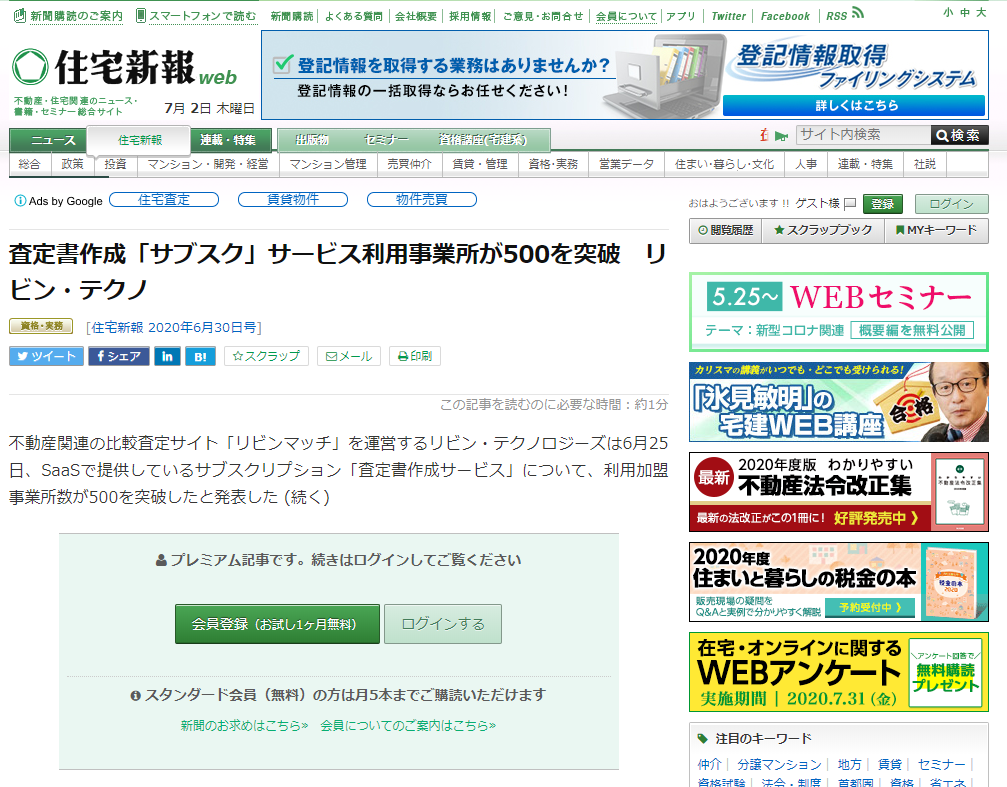Select the 資格·実務 category in menu bar

tap(553, 164)
